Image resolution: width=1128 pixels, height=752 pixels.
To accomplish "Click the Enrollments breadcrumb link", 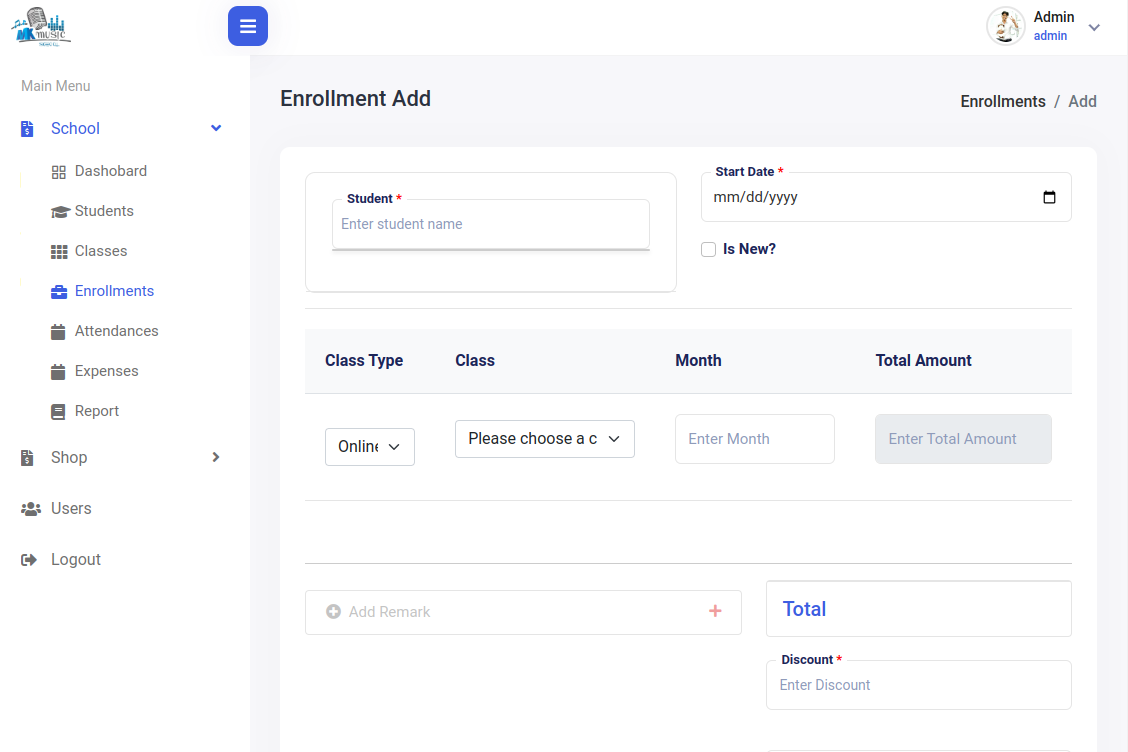I will coord(1002,101).
